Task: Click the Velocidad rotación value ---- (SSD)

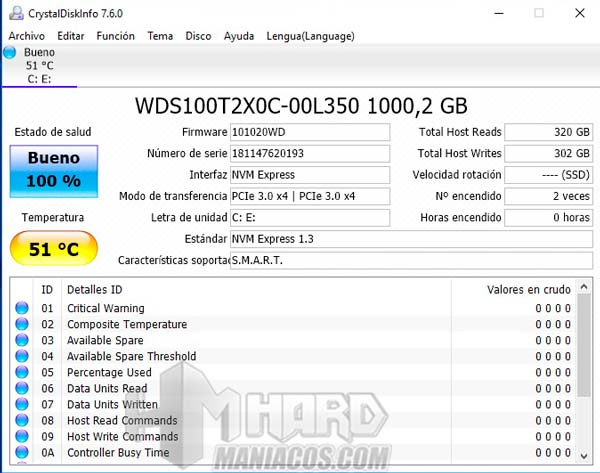Action: (x=549, y=175)
